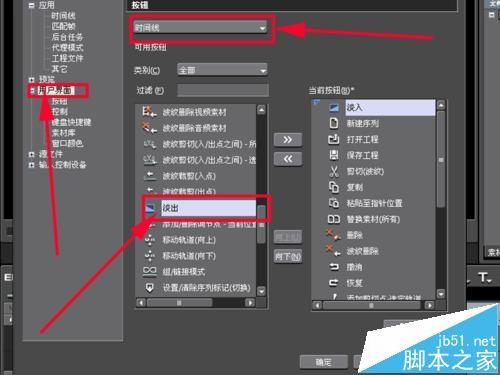The height and width of the screenshot is (375, 500).
Task: Click the 波纹删除 icon in current buttons
Action: tap(334, 251)
